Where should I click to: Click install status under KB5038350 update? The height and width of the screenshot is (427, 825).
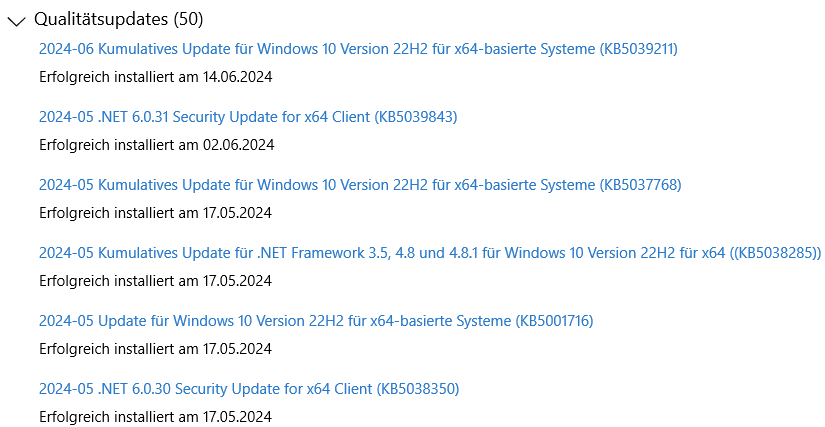(x=156, y=417)
